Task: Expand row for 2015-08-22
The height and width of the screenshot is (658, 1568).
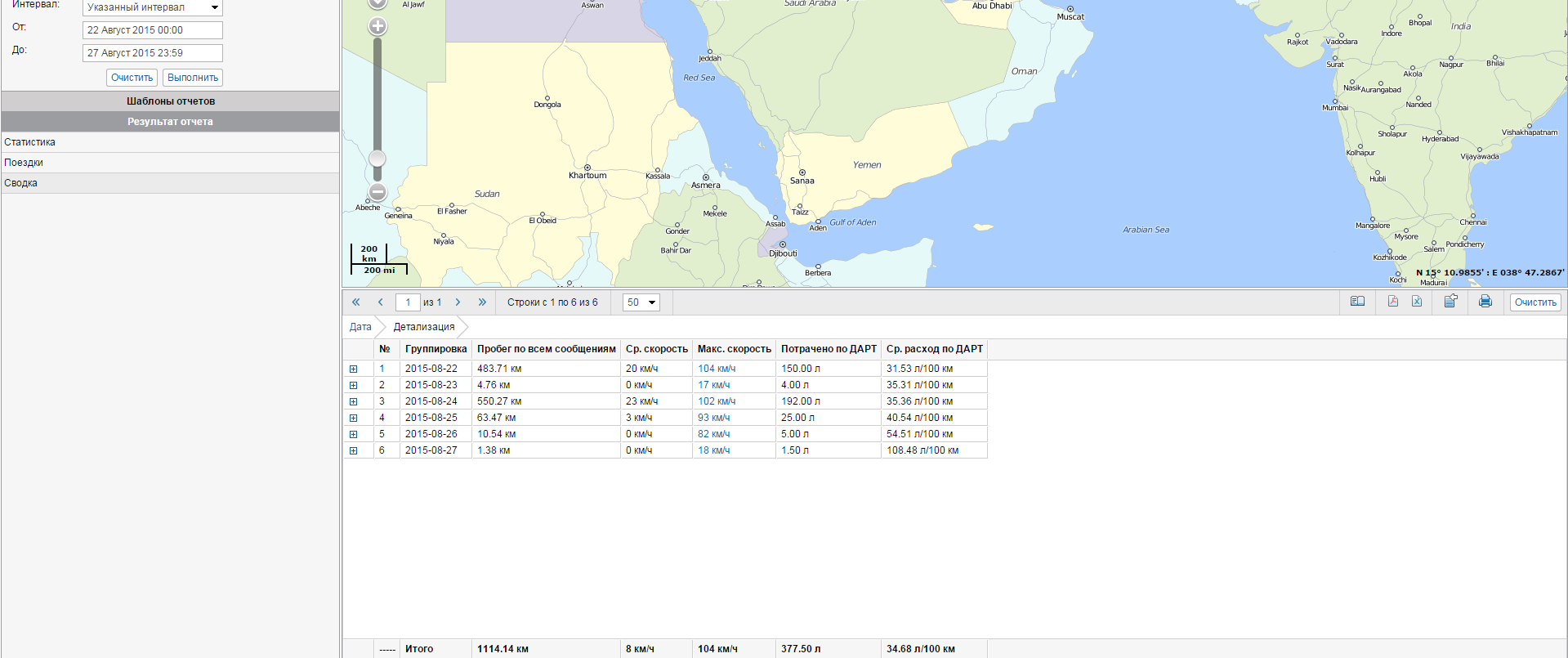Action: (354, 369)
